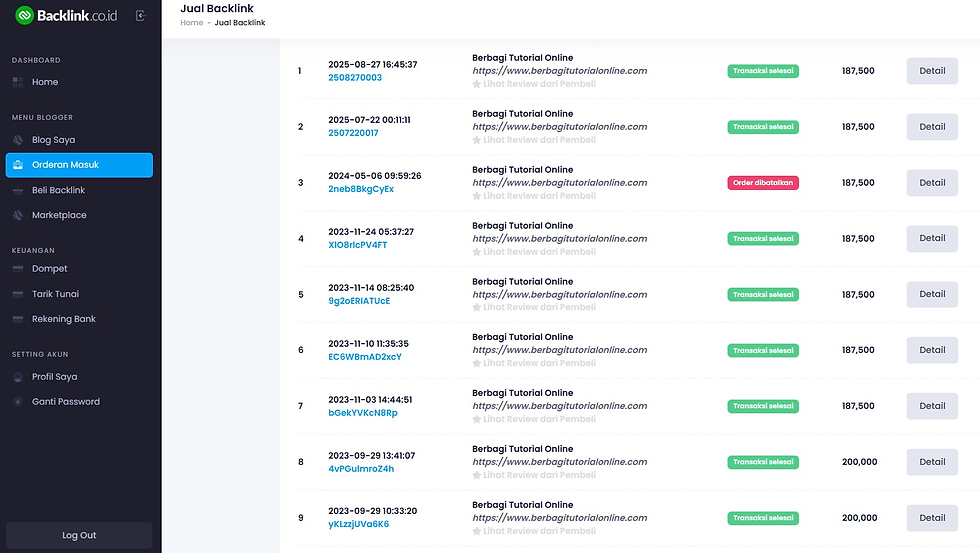Open Detail for order 4vPGulmroZ4h
This screenshot has height=553, width=980.
(x=932, y=462)
